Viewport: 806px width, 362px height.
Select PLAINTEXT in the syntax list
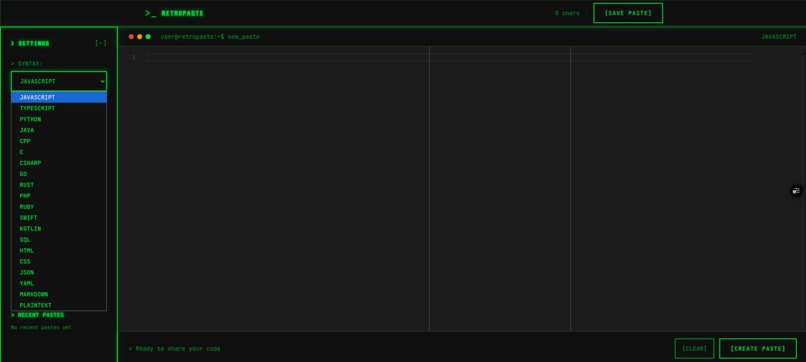59,305
